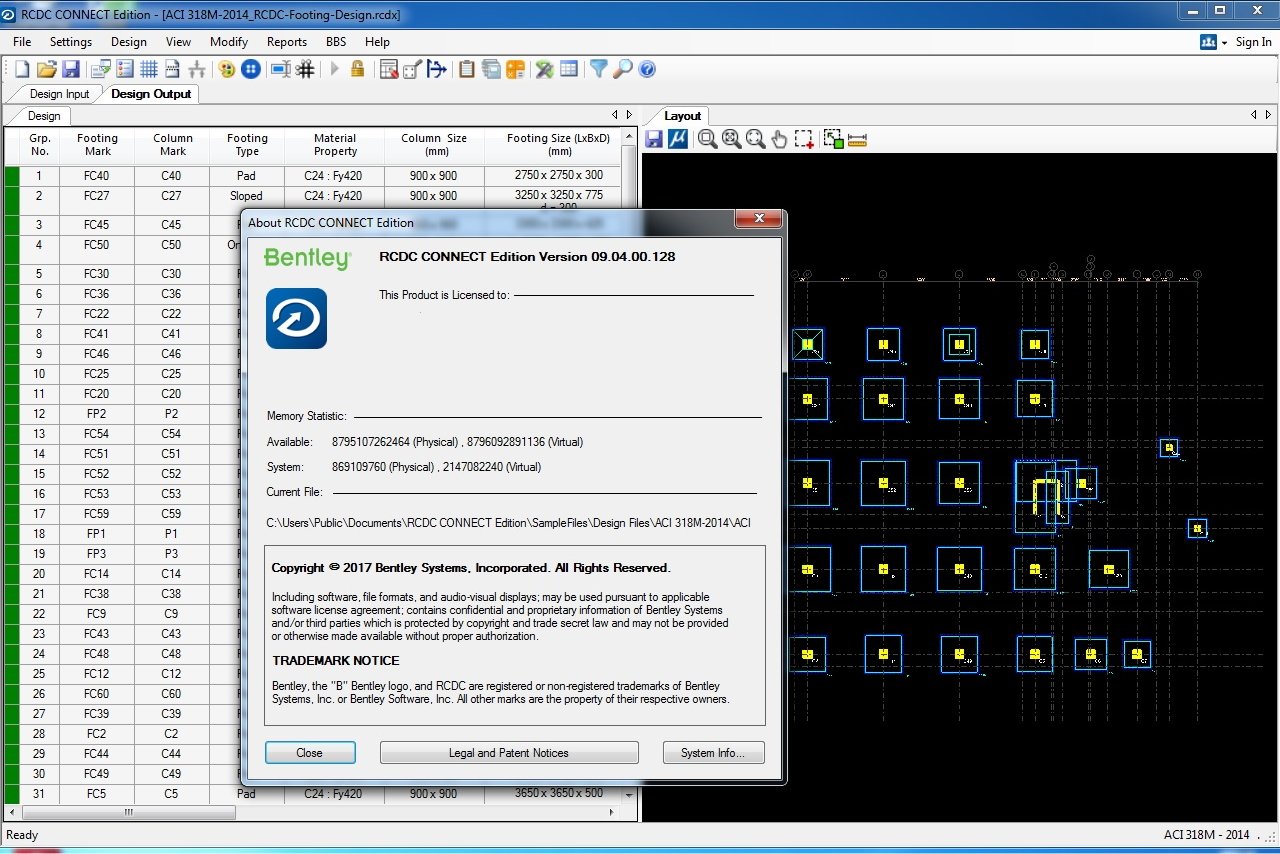Open the Reports menu
This screenshot has height=854, width=1280.
(287, 42)
